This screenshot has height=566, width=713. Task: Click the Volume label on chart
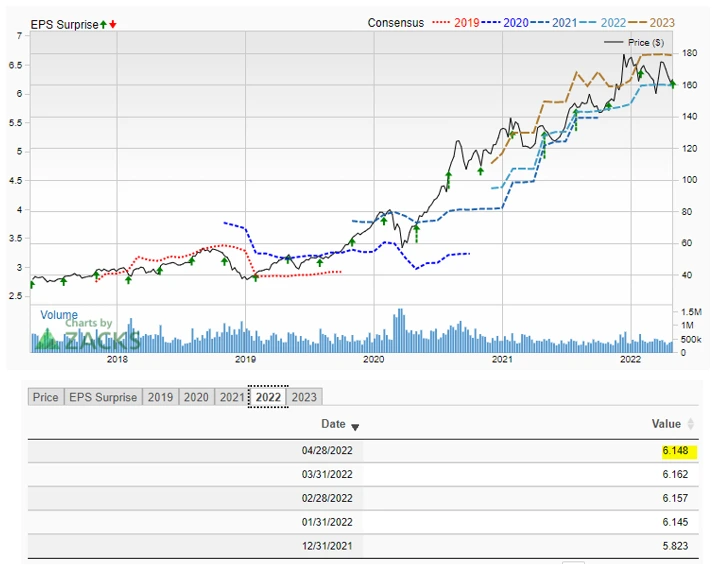[59, 315]
